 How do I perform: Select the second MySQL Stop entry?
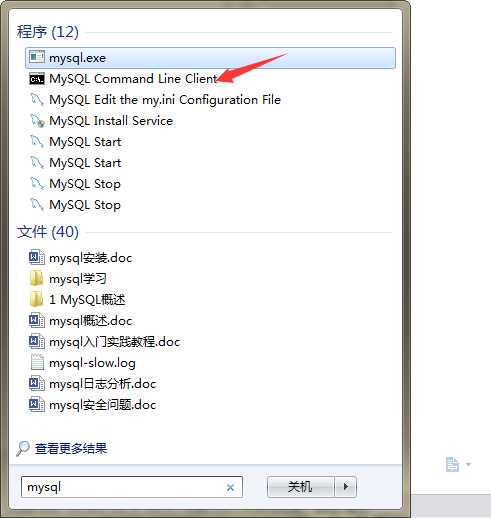click(85, 205)
